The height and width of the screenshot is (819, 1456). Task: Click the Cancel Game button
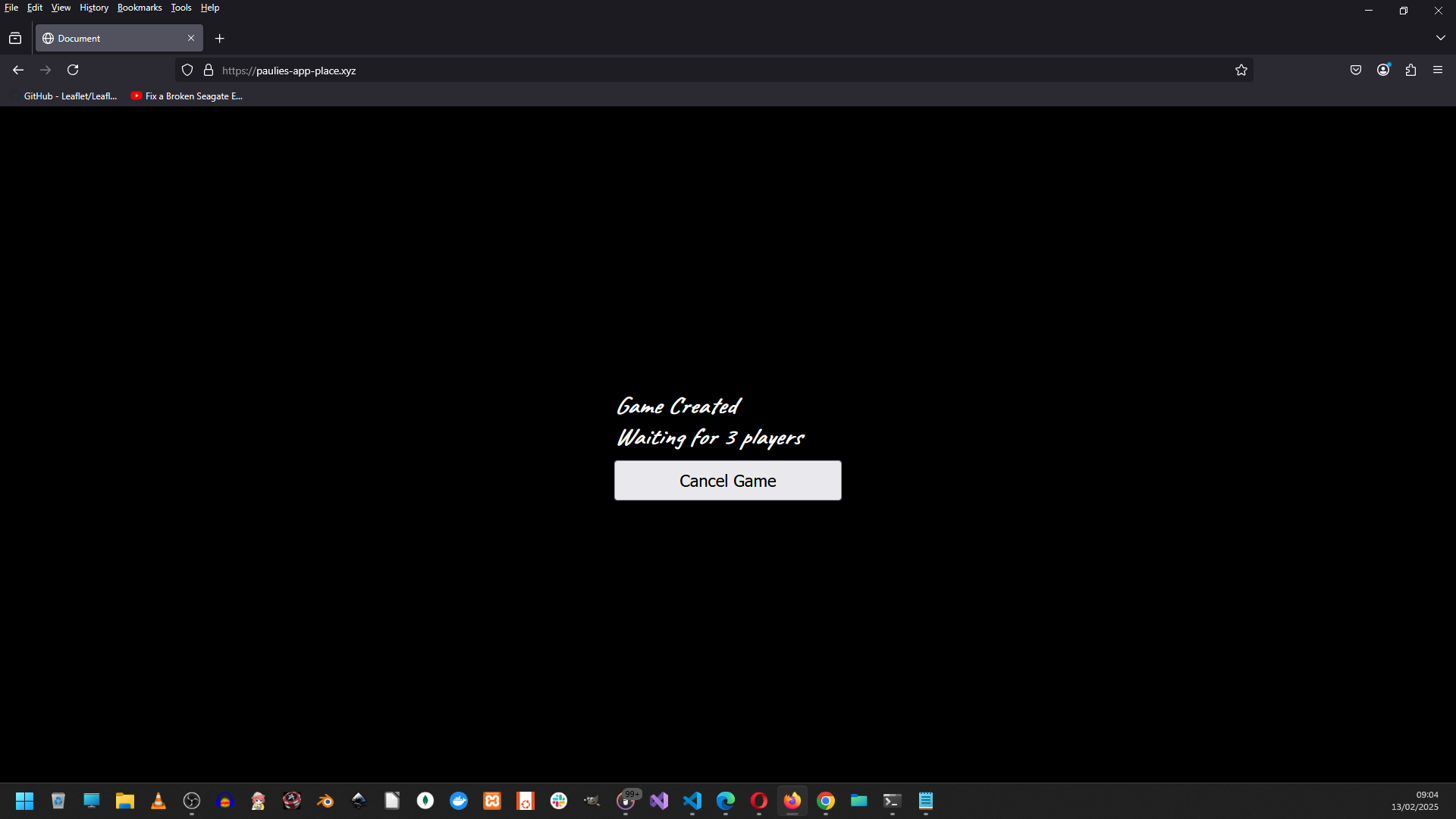(727, 481)
